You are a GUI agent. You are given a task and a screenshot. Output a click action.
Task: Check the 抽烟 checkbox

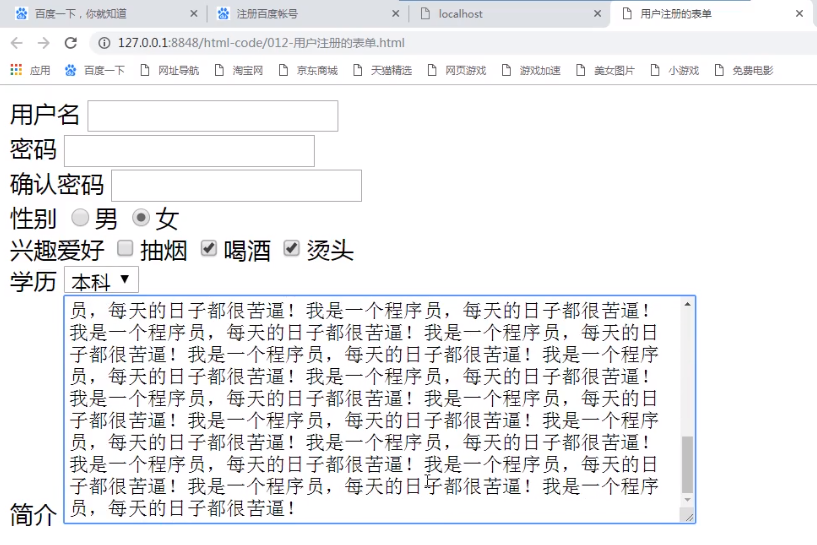[125, 249]
